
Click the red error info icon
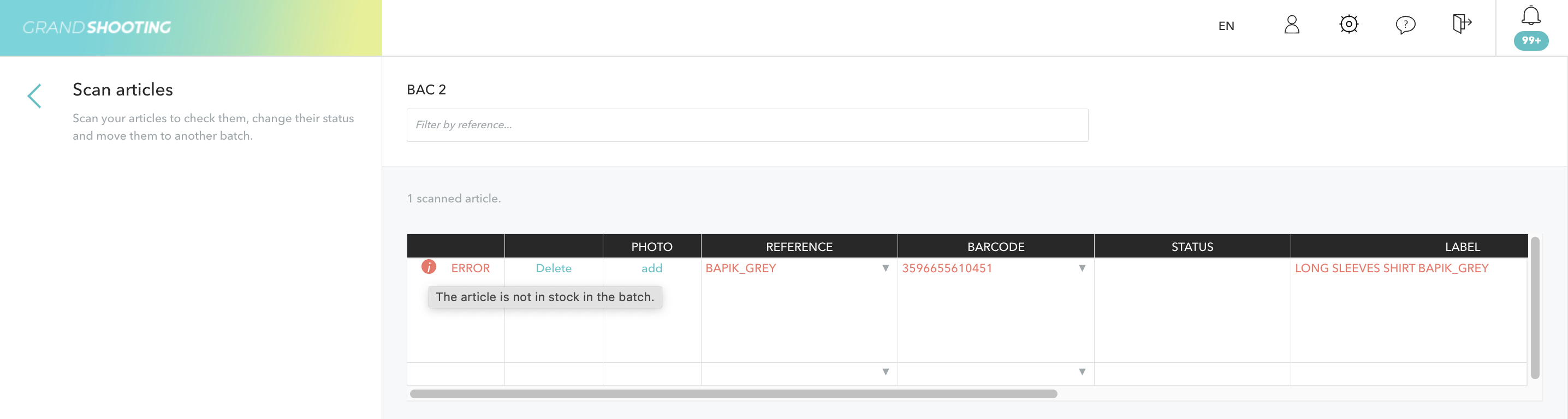(x=429, y=267)
